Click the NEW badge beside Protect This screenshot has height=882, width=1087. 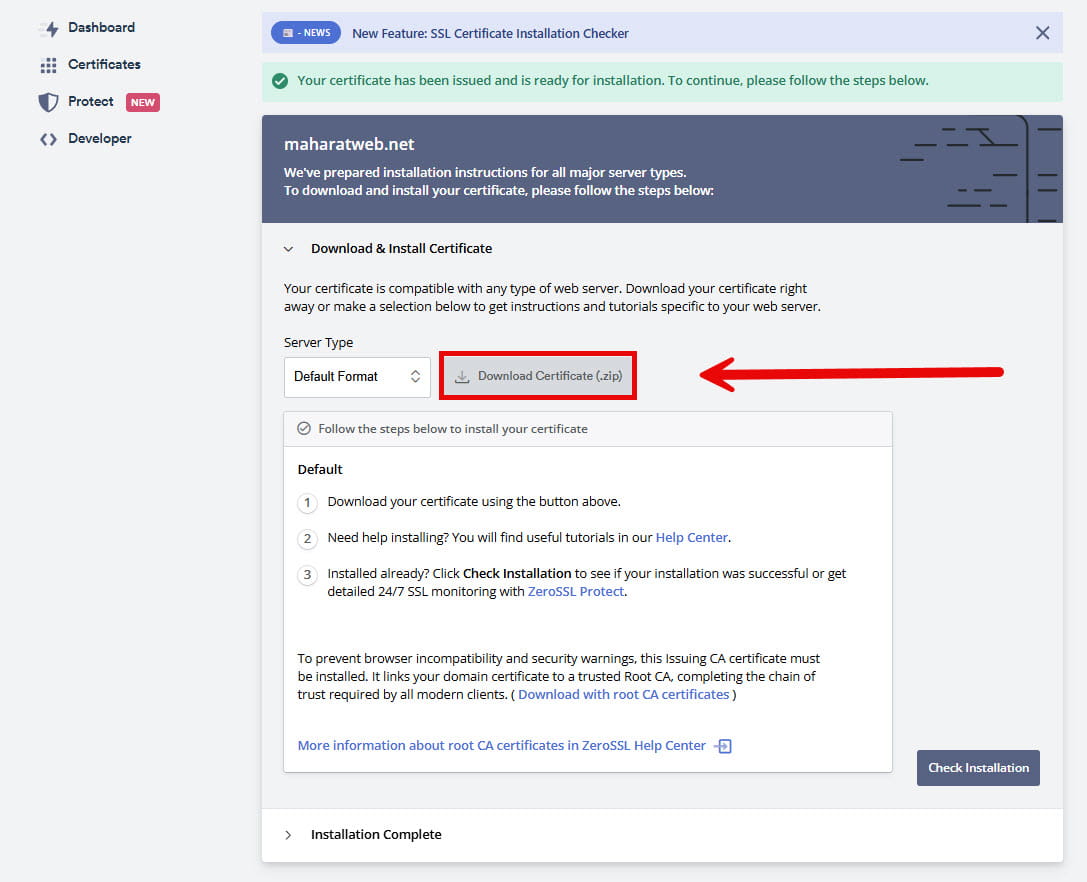point(143,103)
